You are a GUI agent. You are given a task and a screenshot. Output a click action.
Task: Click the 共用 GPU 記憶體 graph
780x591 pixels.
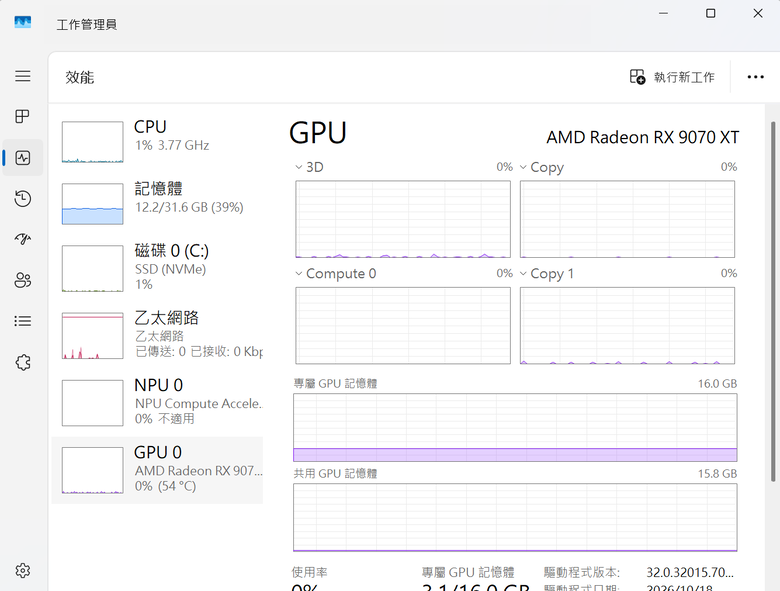(x=515, y=517)
